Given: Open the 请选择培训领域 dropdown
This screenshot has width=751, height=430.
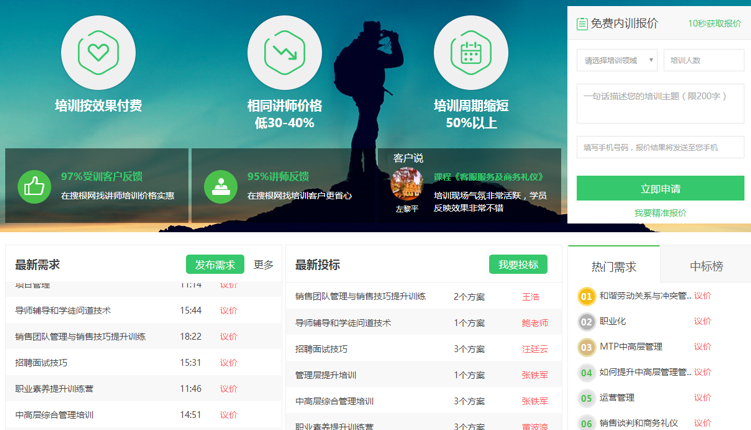Looking at the screenshot, I should [x=616, y=60].
